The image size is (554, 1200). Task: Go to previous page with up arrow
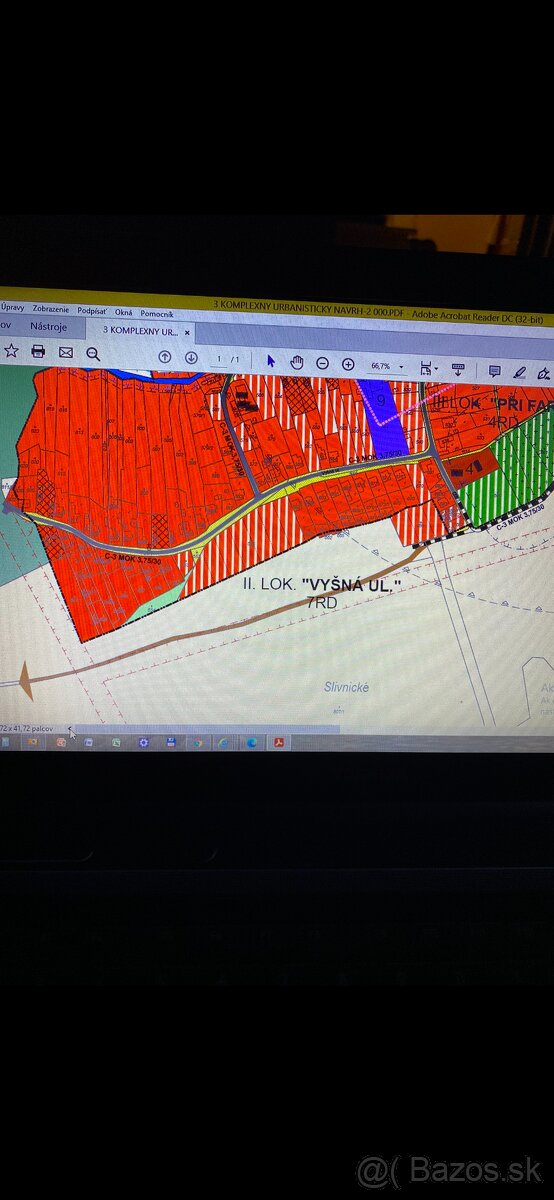point(165,357)
